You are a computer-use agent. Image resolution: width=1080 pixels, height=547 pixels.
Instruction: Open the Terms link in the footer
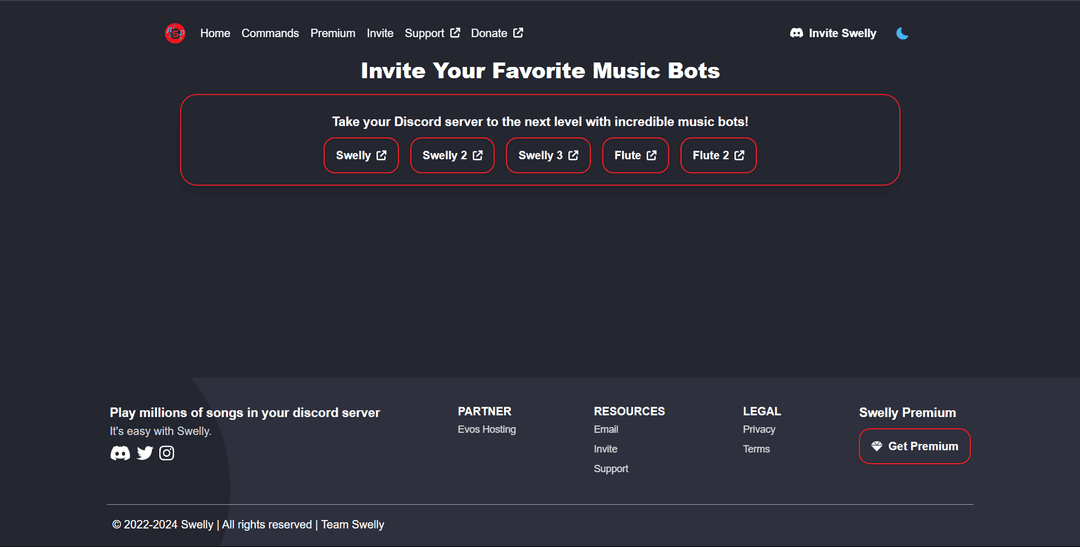756,448
